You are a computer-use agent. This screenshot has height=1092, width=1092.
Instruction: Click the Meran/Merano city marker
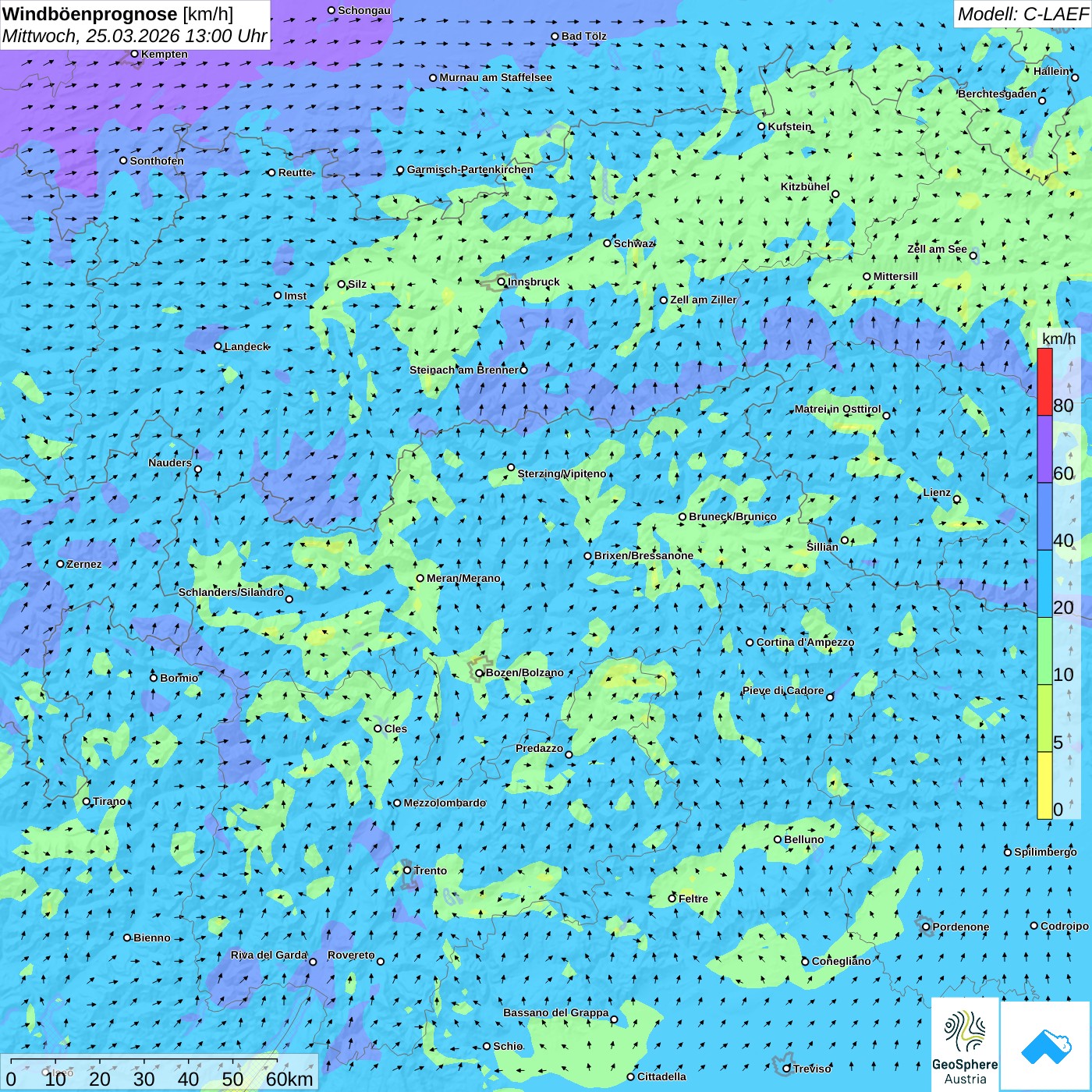pyautogui.click(x=420, y=578)
